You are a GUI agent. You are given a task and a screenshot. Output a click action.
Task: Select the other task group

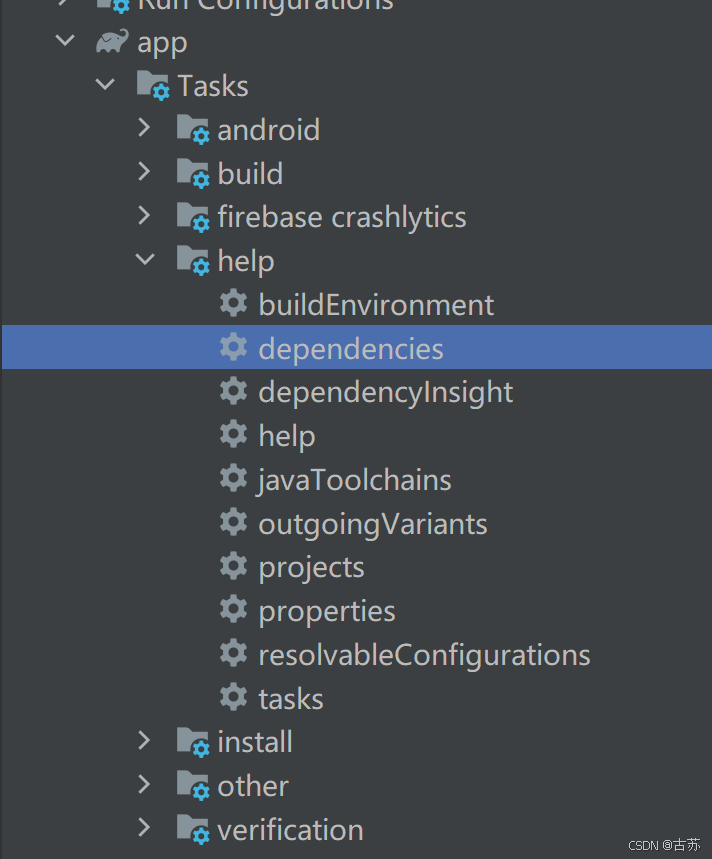(x=252, y=785)
